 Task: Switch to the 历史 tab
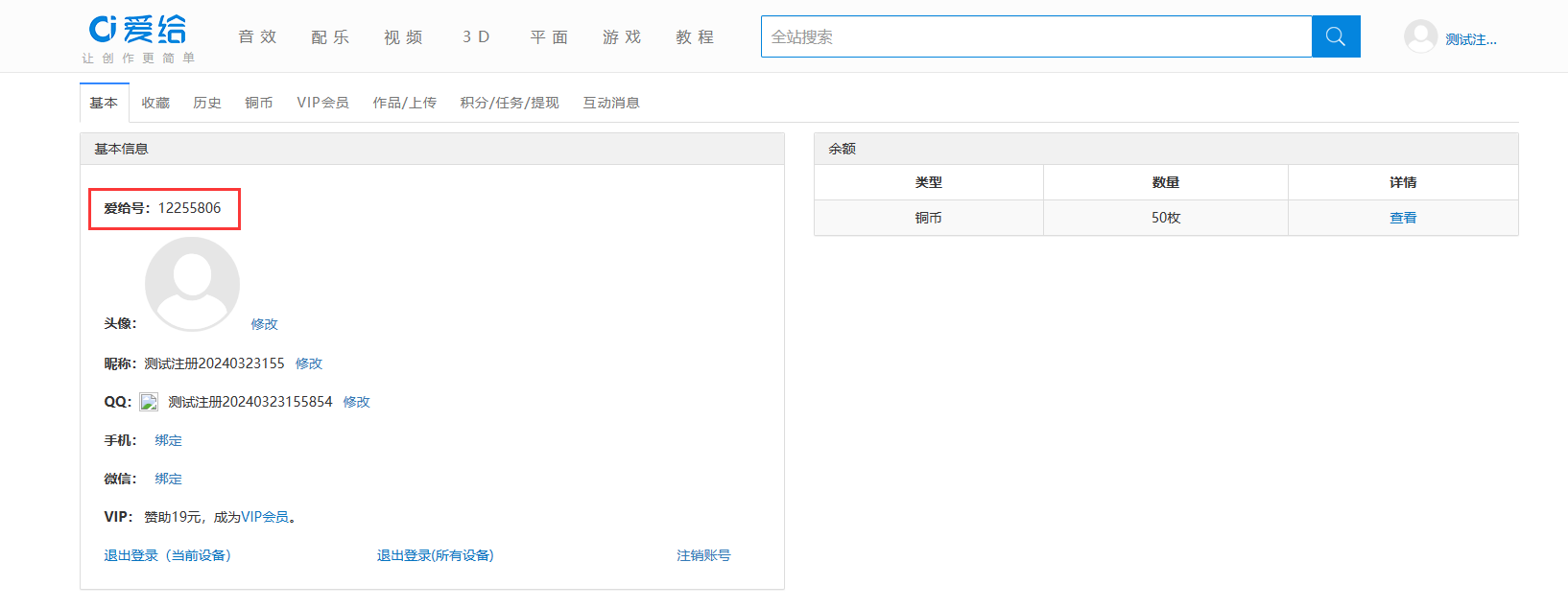pyautogui.click(x=207, y=103)
